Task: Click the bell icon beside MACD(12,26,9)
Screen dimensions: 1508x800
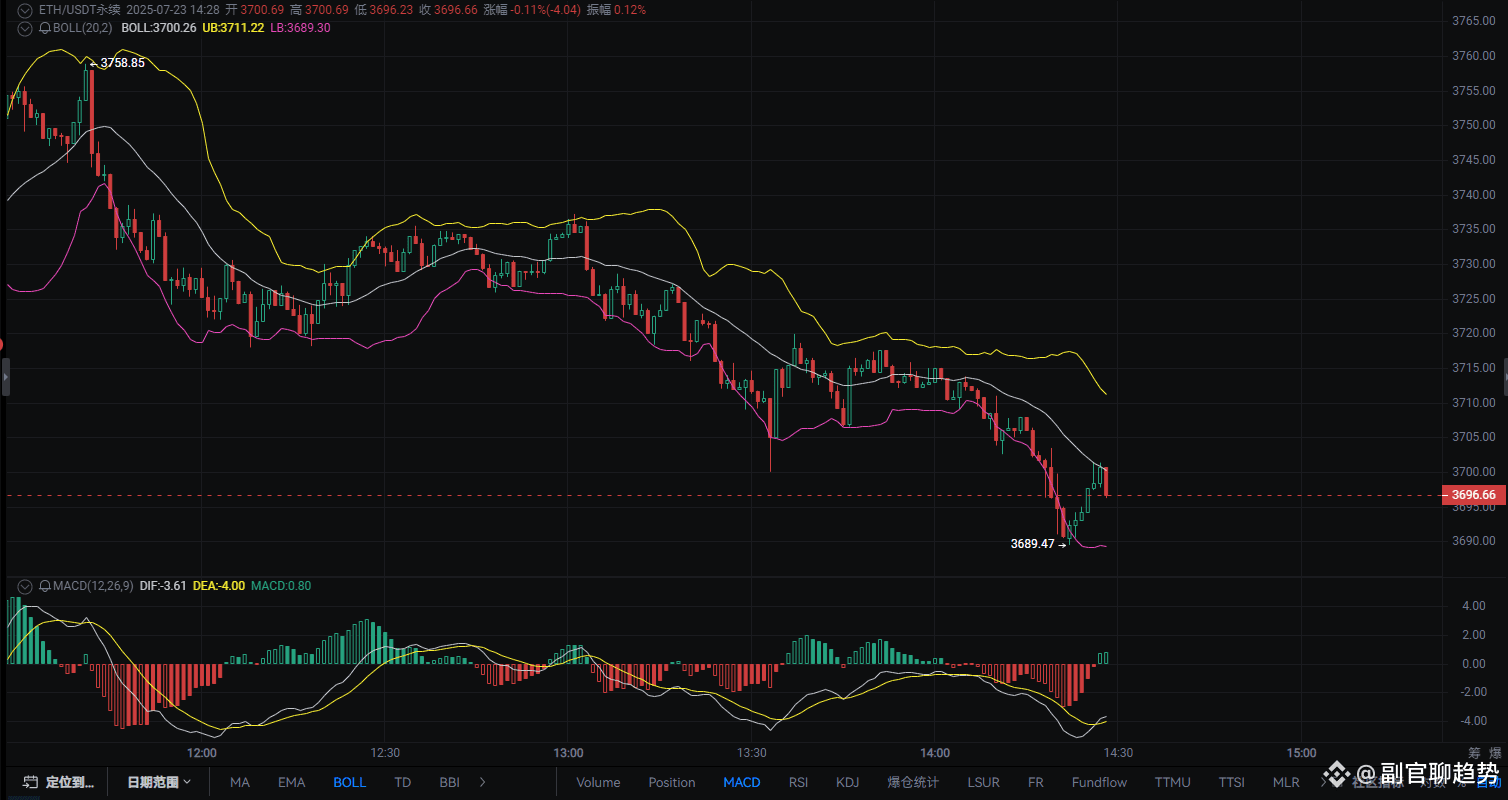Action: pyautogui.click(x=45, y=585)
